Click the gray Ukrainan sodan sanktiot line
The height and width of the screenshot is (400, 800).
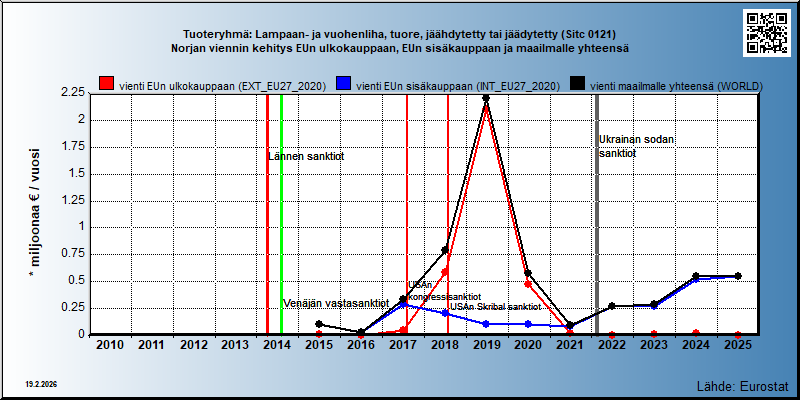pos(597,214)
